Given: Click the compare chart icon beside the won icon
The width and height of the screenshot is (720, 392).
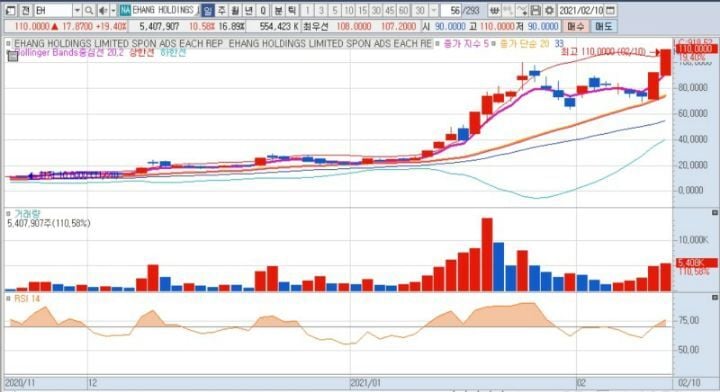Looking at the screenshot, I should pyautogui.click(x=508, y=10).
